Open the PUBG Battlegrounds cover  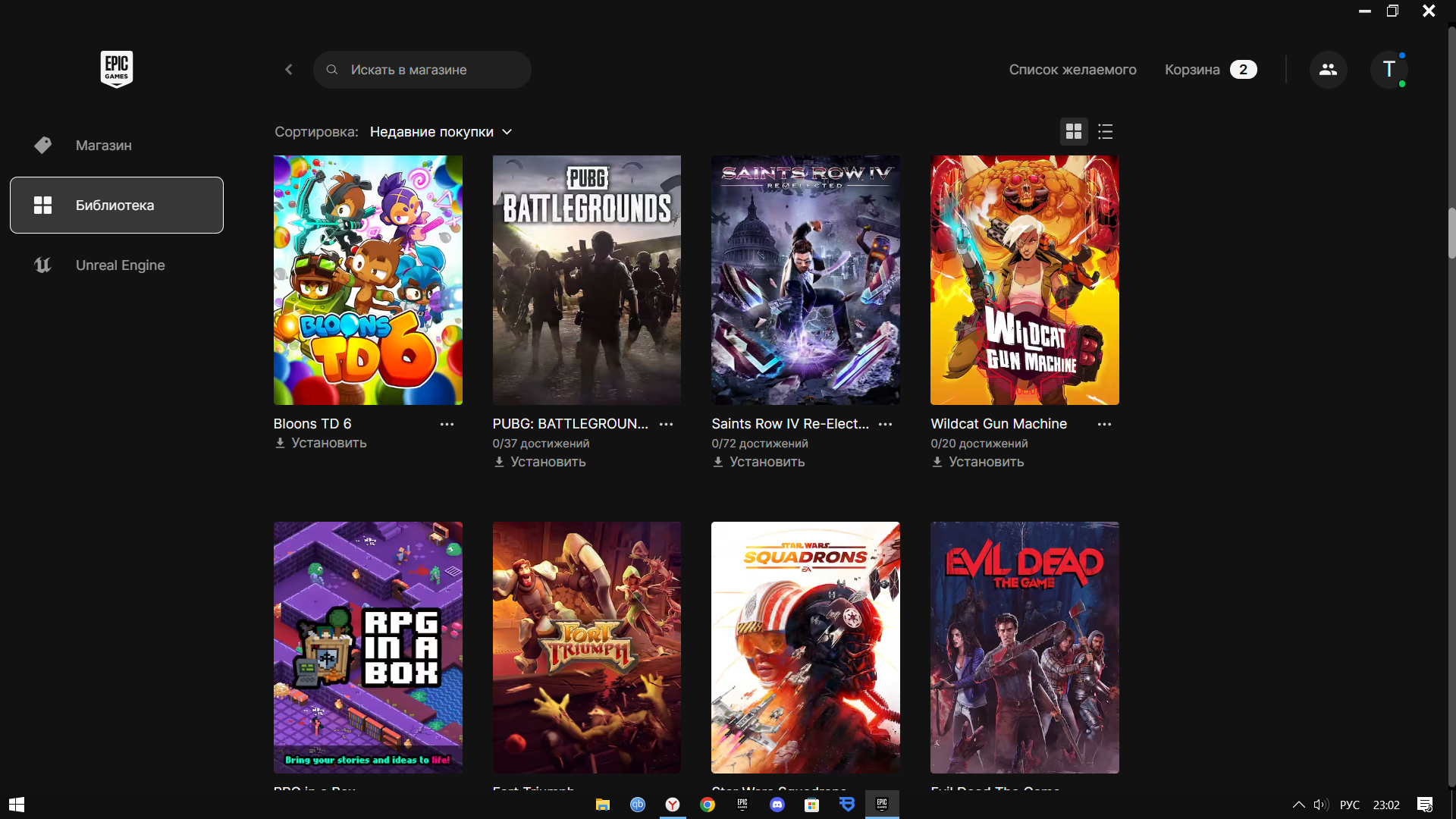pyautogui.click(x=587, y=280)
